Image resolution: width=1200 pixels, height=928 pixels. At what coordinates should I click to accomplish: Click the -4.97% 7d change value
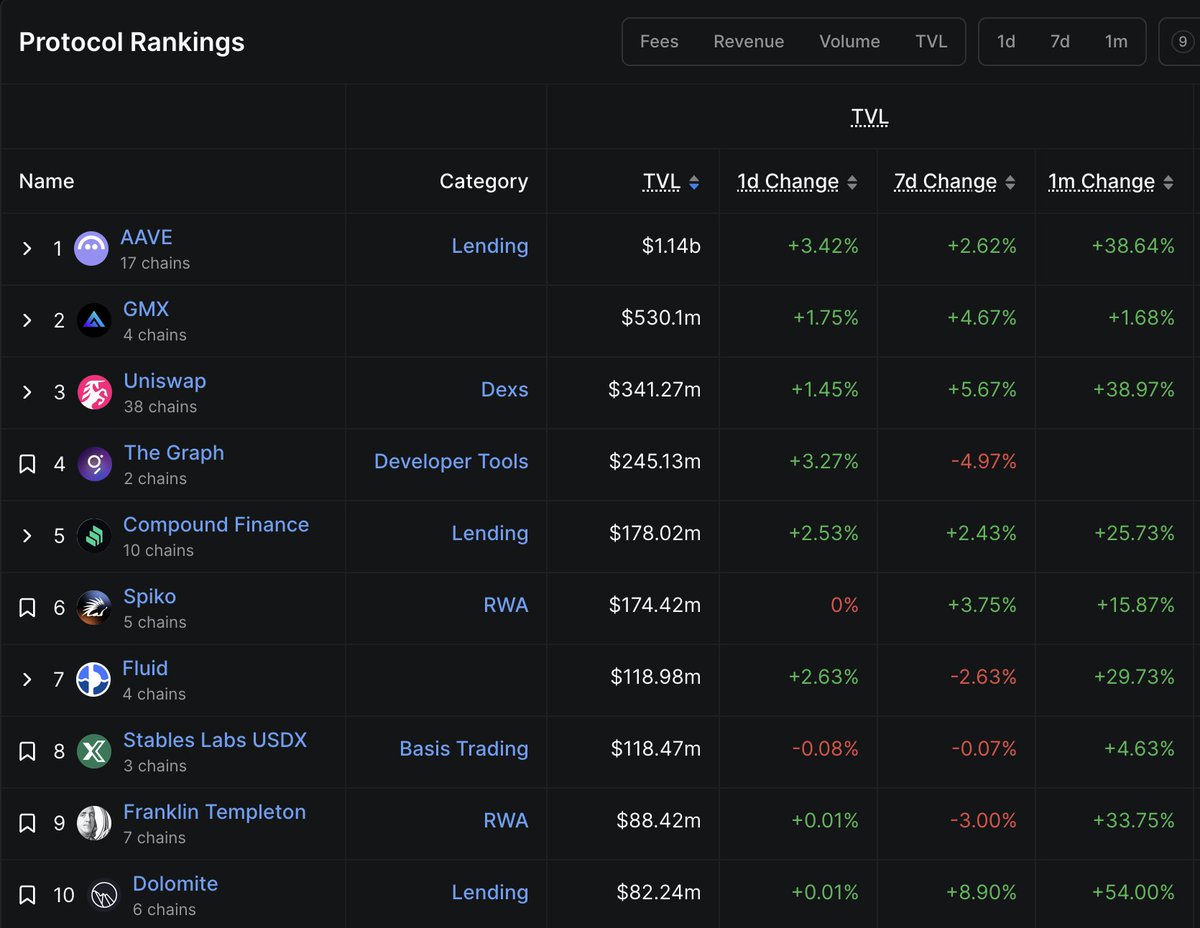(982, 462)
